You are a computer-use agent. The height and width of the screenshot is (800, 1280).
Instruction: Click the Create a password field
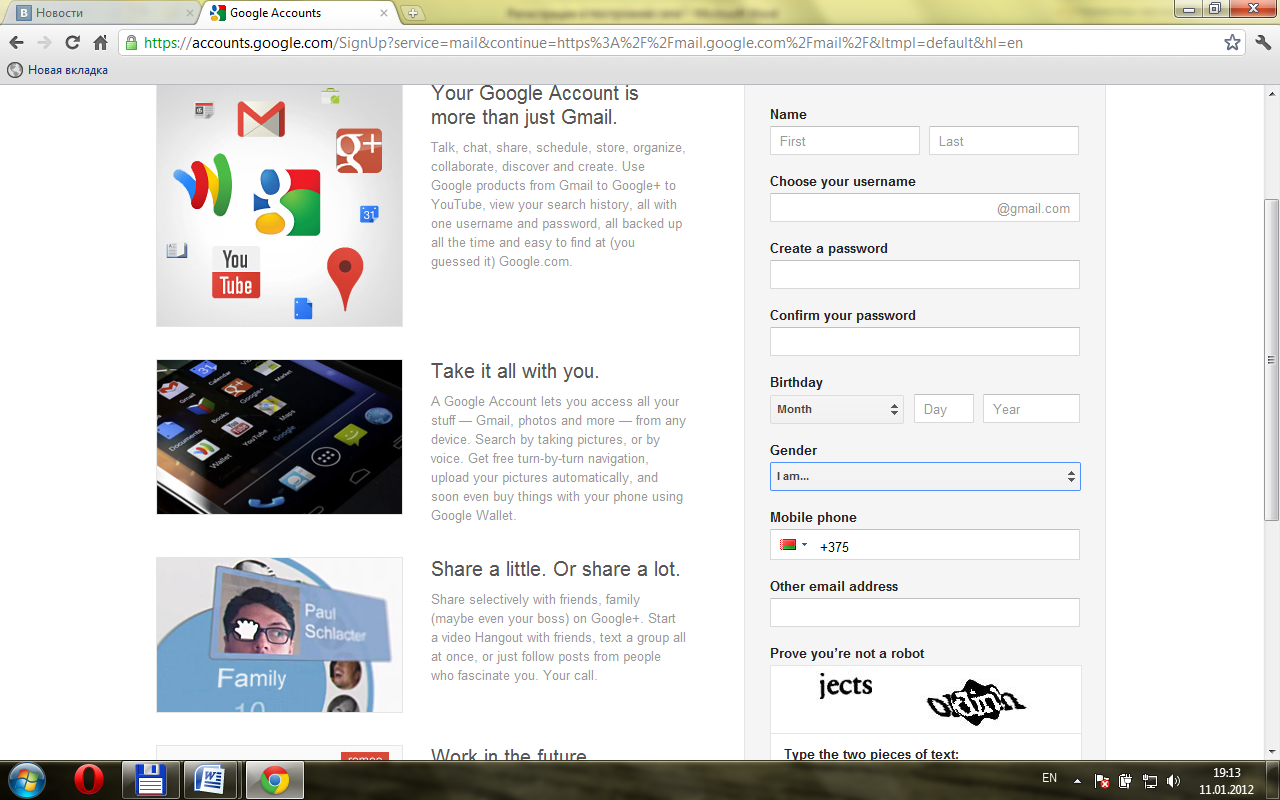925,275
